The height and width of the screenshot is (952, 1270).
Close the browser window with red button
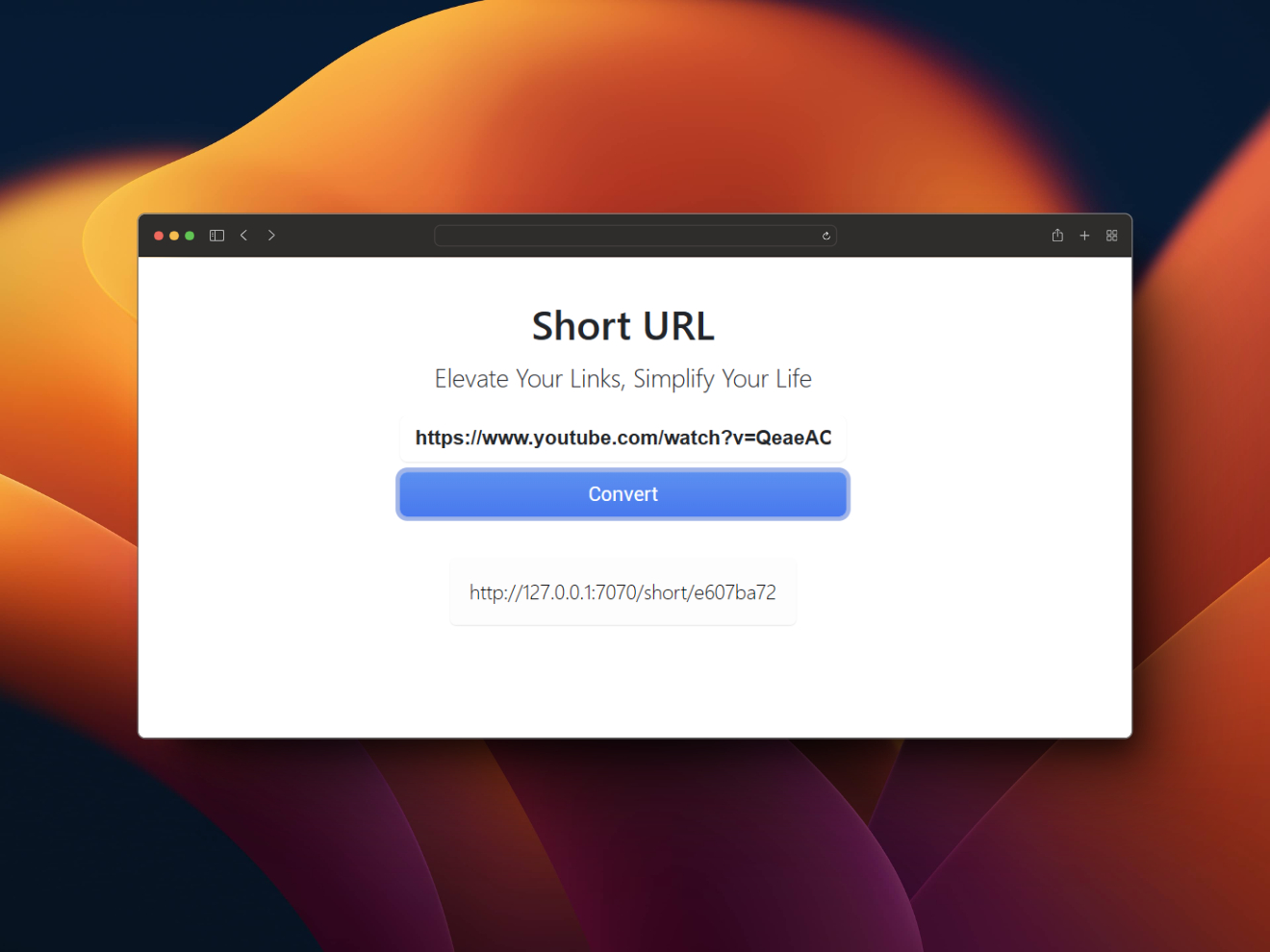pyautogui.click(x=159, y=236)
